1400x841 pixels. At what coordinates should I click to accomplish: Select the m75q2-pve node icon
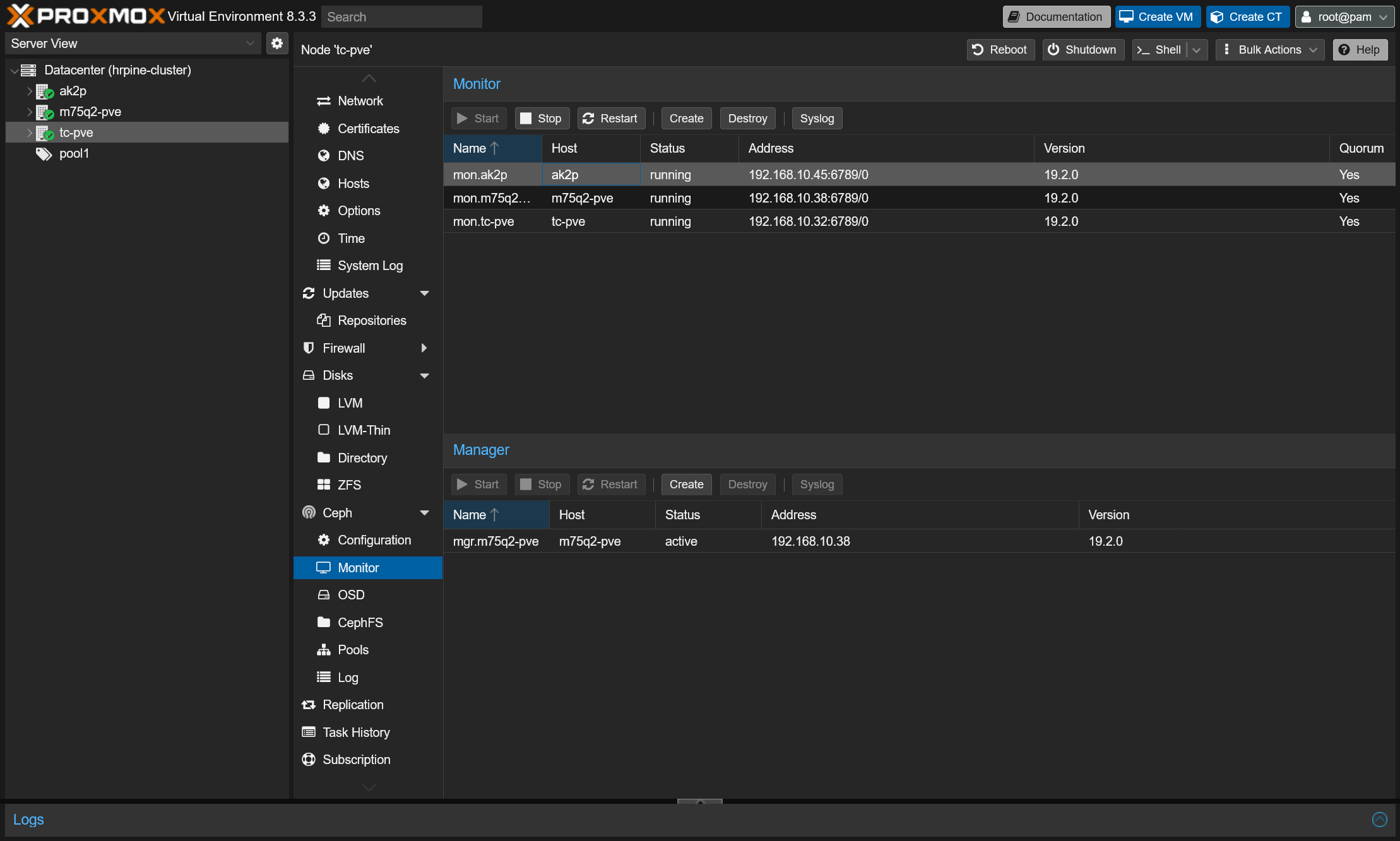[x=45, y=112]
